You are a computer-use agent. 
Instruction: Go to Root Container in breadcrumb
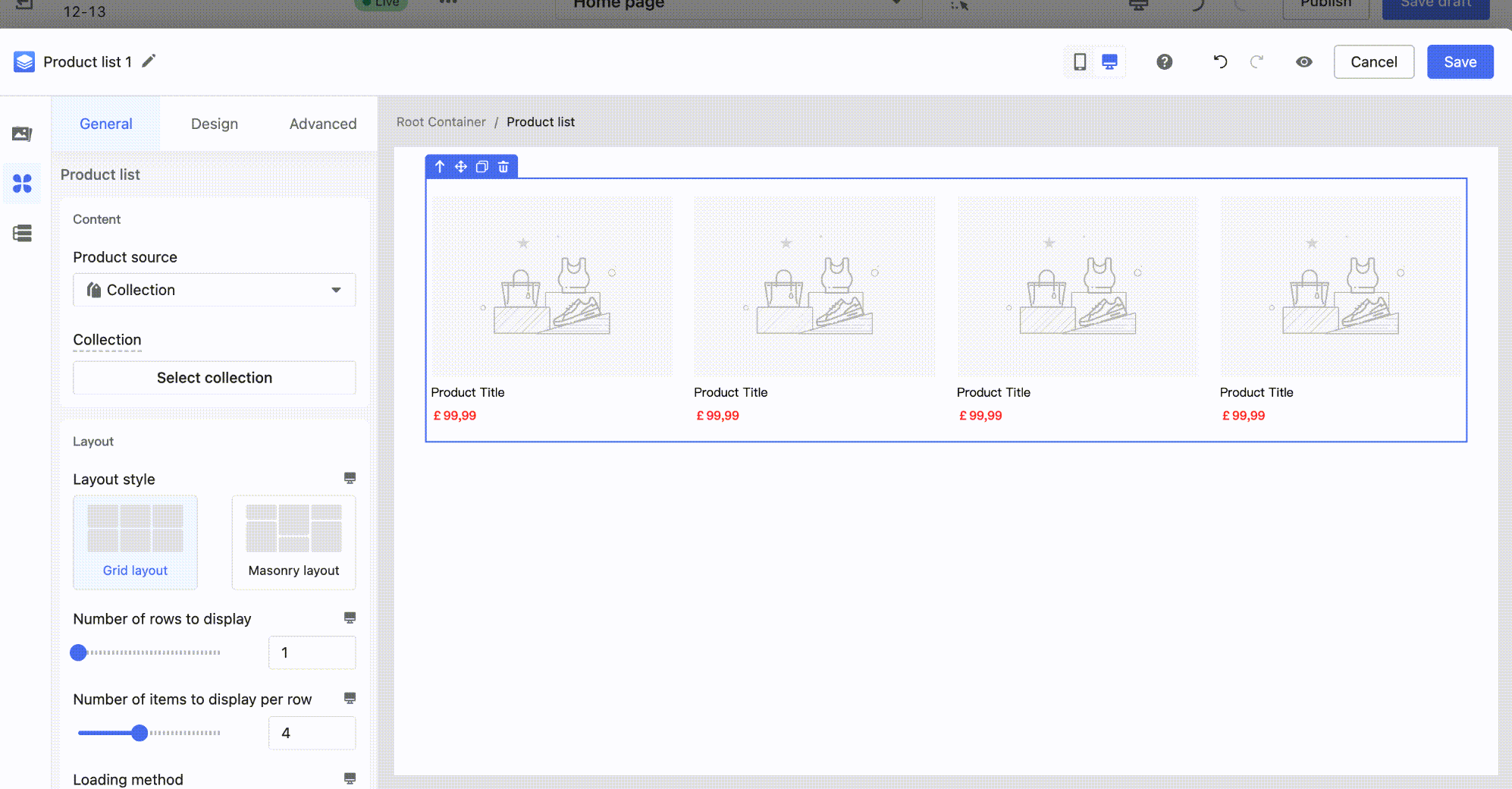pyautogui.click(x=441, y=122)
